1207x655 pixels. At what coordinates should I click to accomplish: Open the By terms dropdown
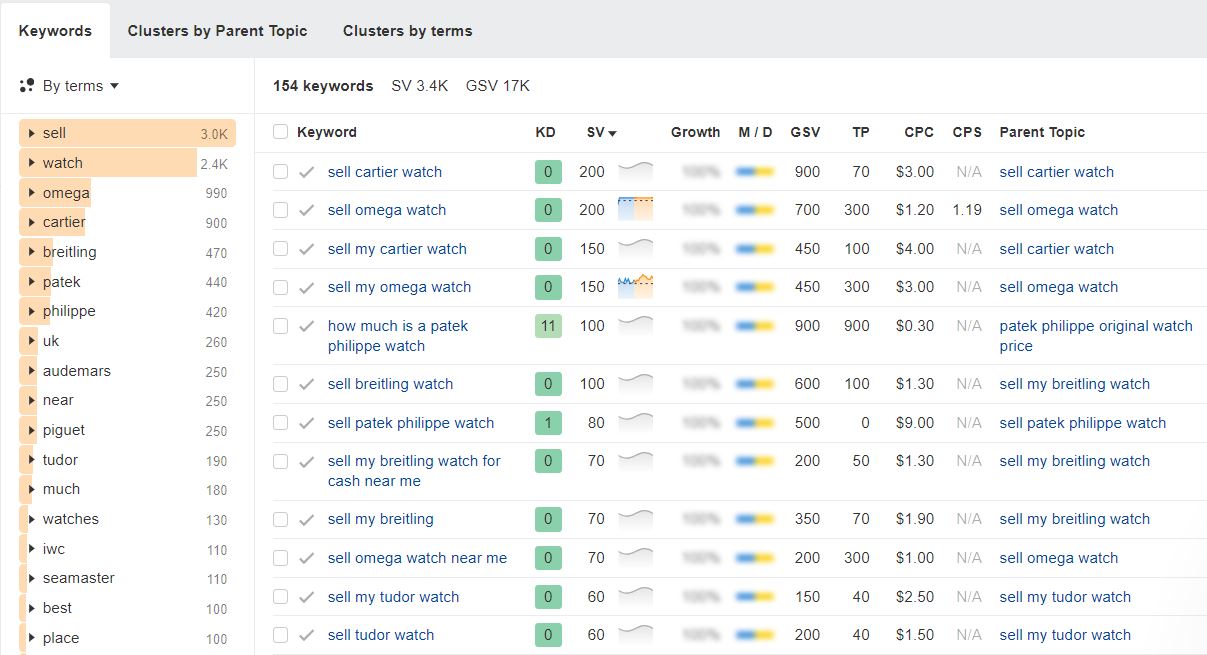80,86
